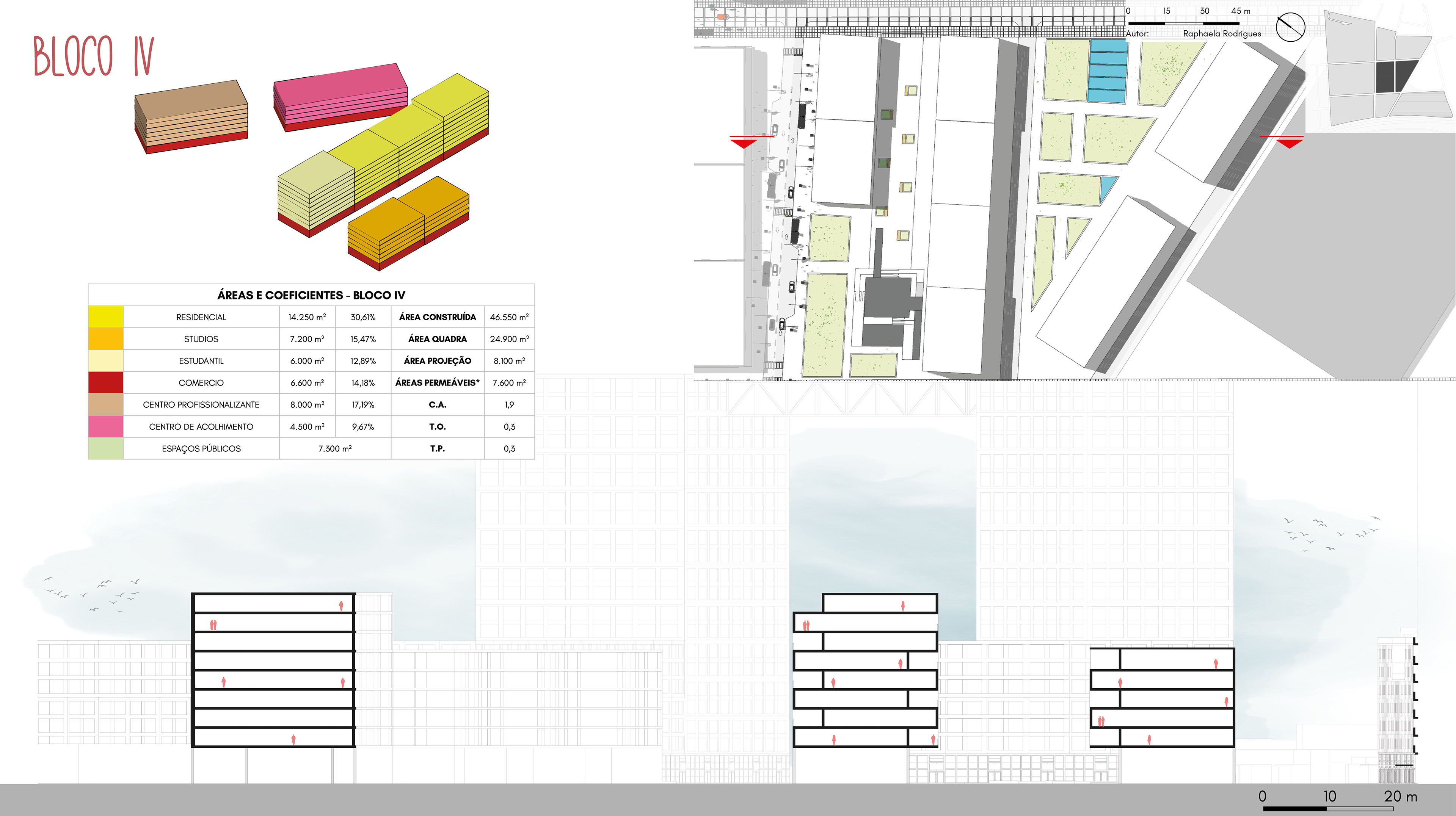Image resolution: width=1456 pixels, height=816 pixels.
Task: Click the Áreas e Coeficientes table header
Action: point(311,295)
